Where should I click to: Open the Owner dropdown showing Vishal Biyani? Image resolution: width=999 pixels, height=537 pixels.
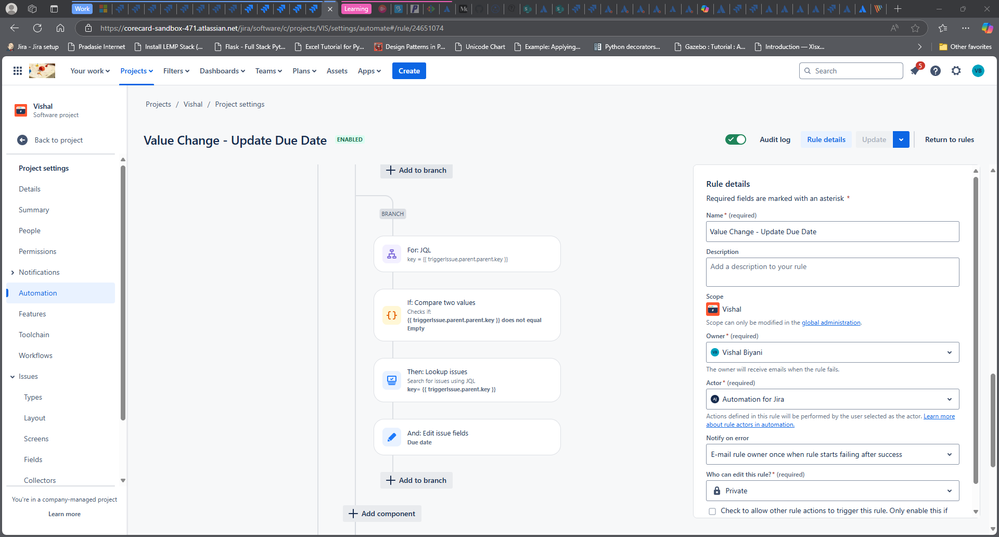coord(832,352)
